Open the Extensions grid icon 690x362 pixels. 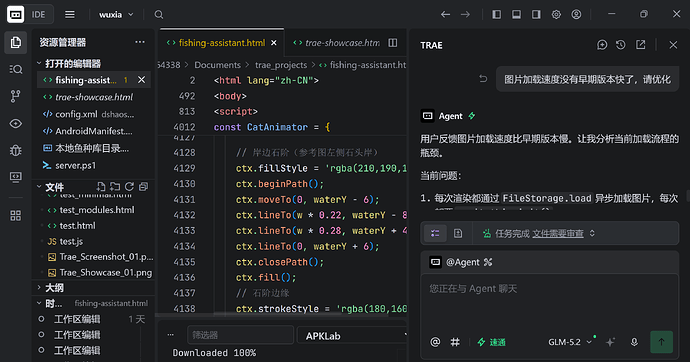click(16, 216)
